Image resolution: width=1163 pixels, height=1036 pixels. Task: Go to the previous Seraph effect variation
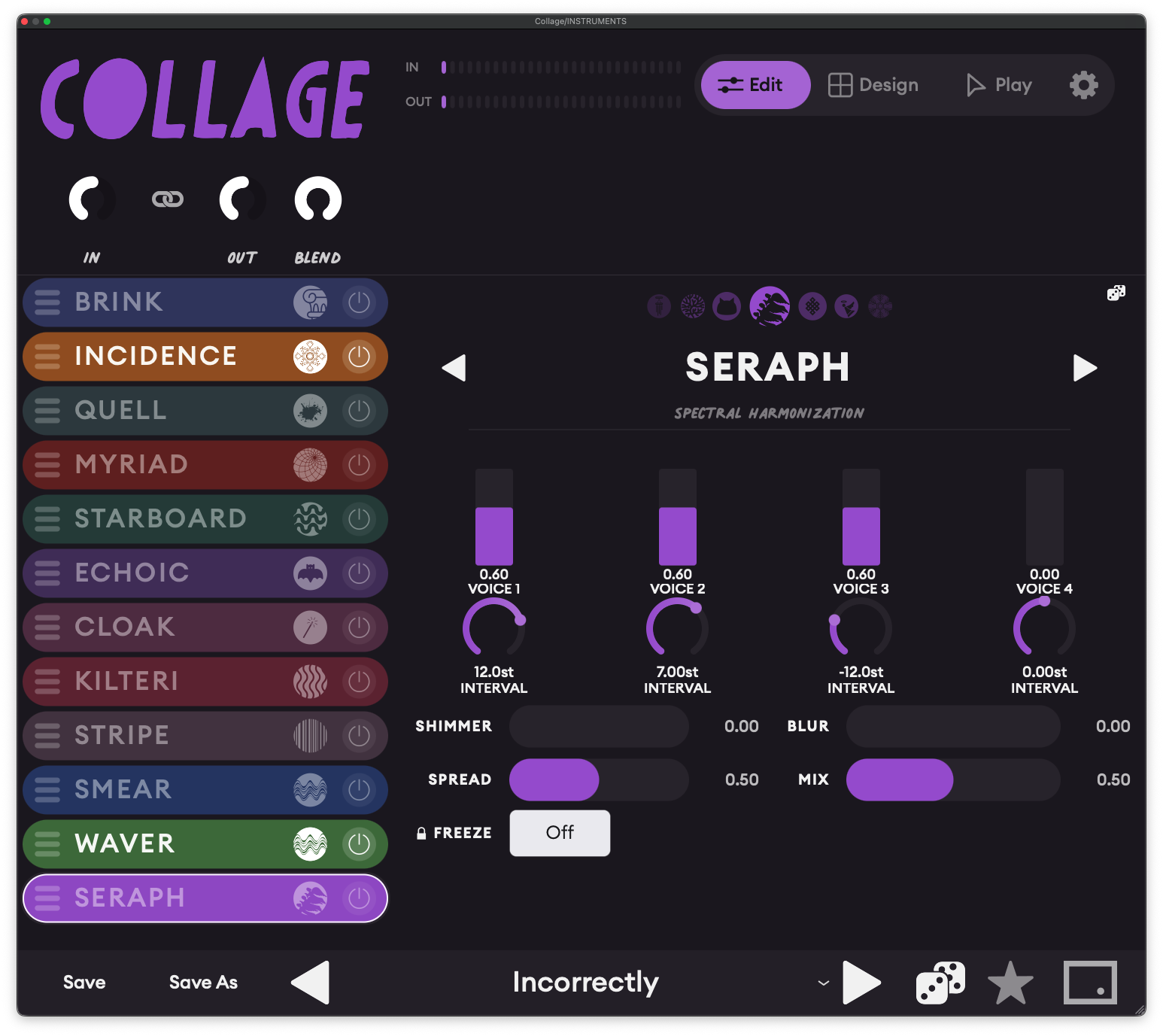coord(454,368)
